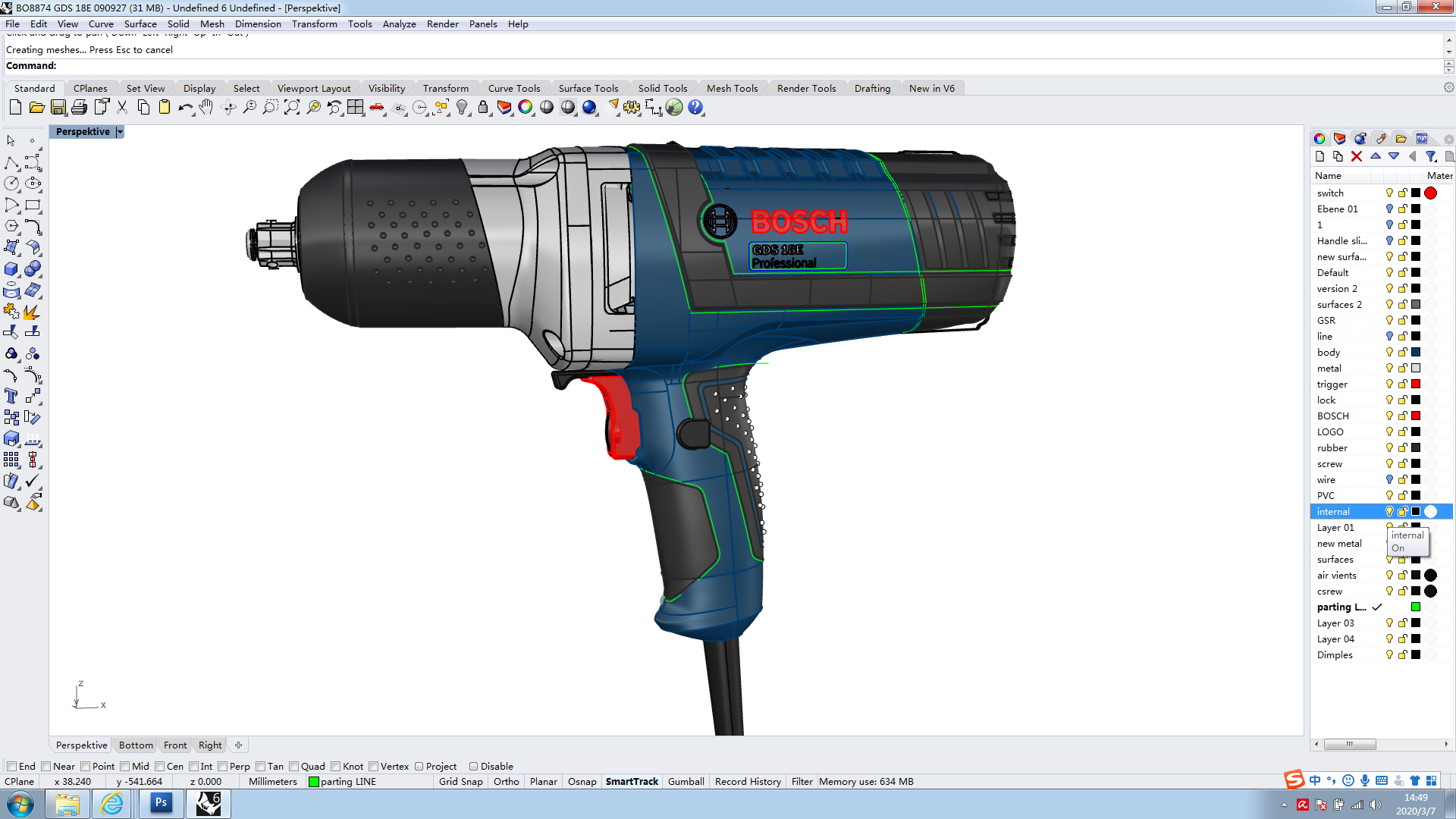Click the Pan hand tool icon
This screenshot has height=819, width=1456.
click(x=206, y=108)
